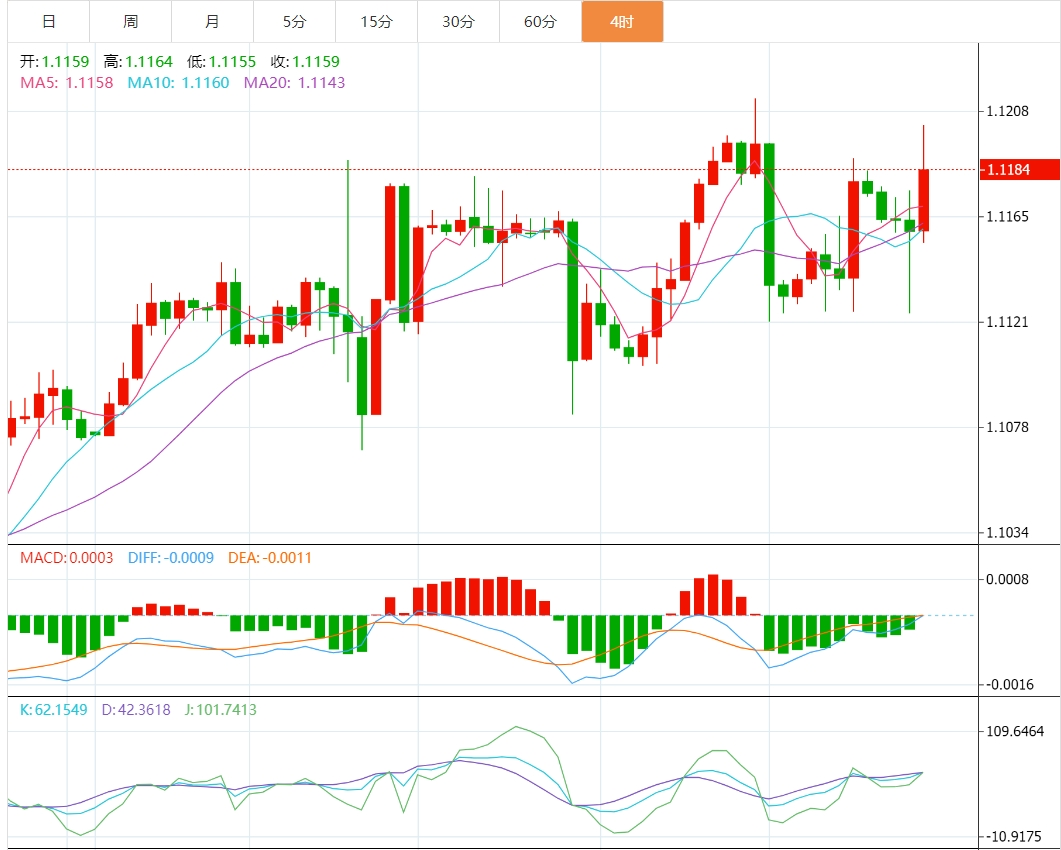Select the 15分 timeframe tab

376,22
